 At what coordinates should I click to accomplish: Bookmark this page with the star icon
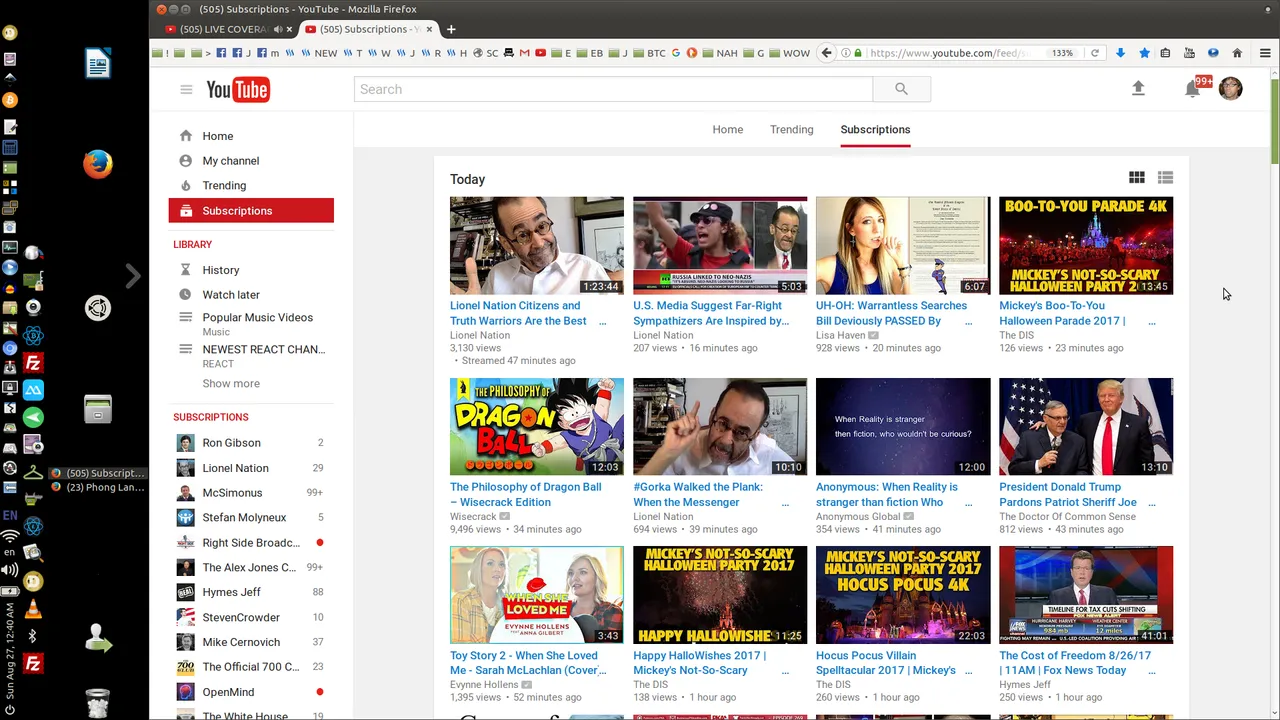[1144, 53]
